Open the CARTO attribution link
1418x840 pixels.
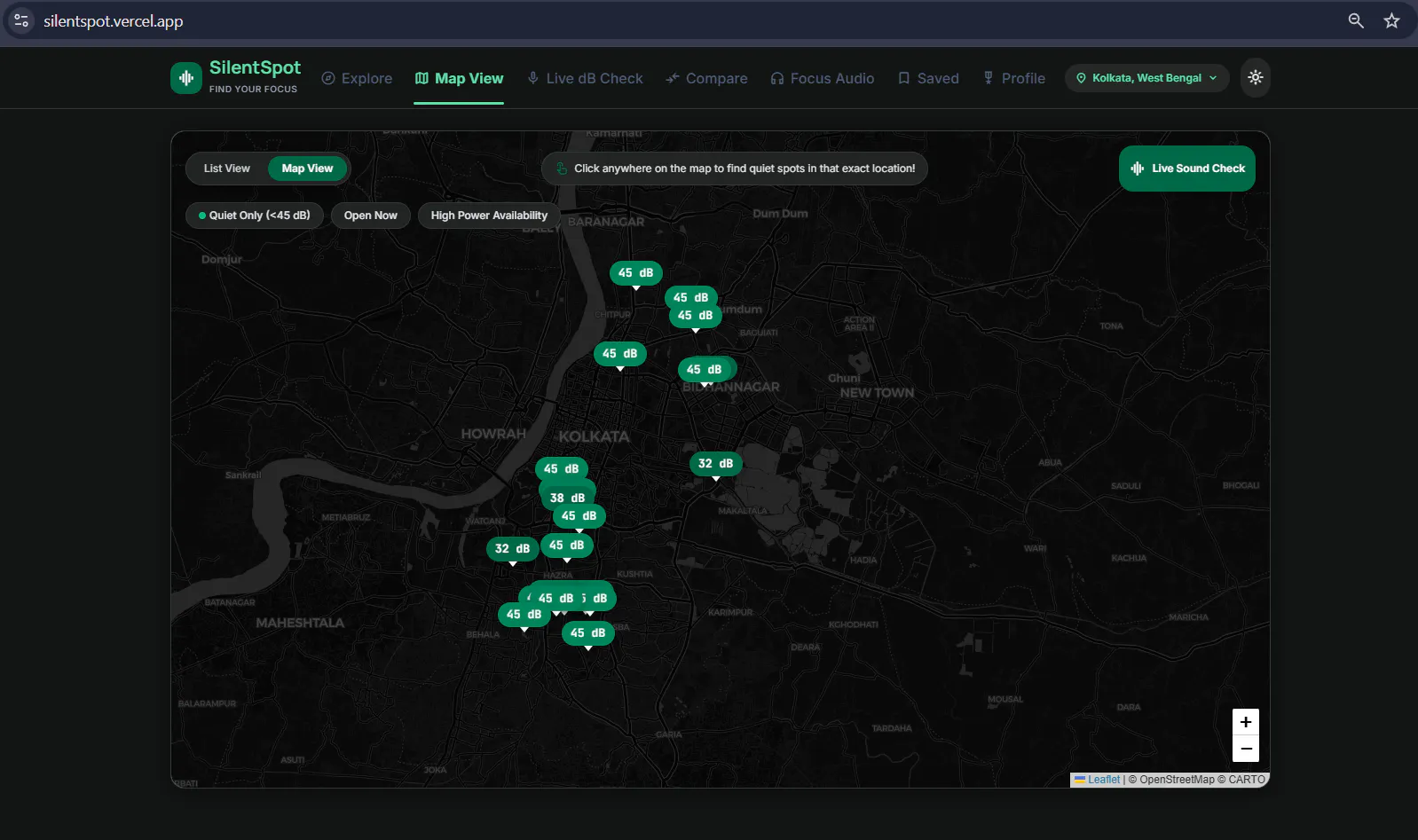click(x=1247, y=780)
